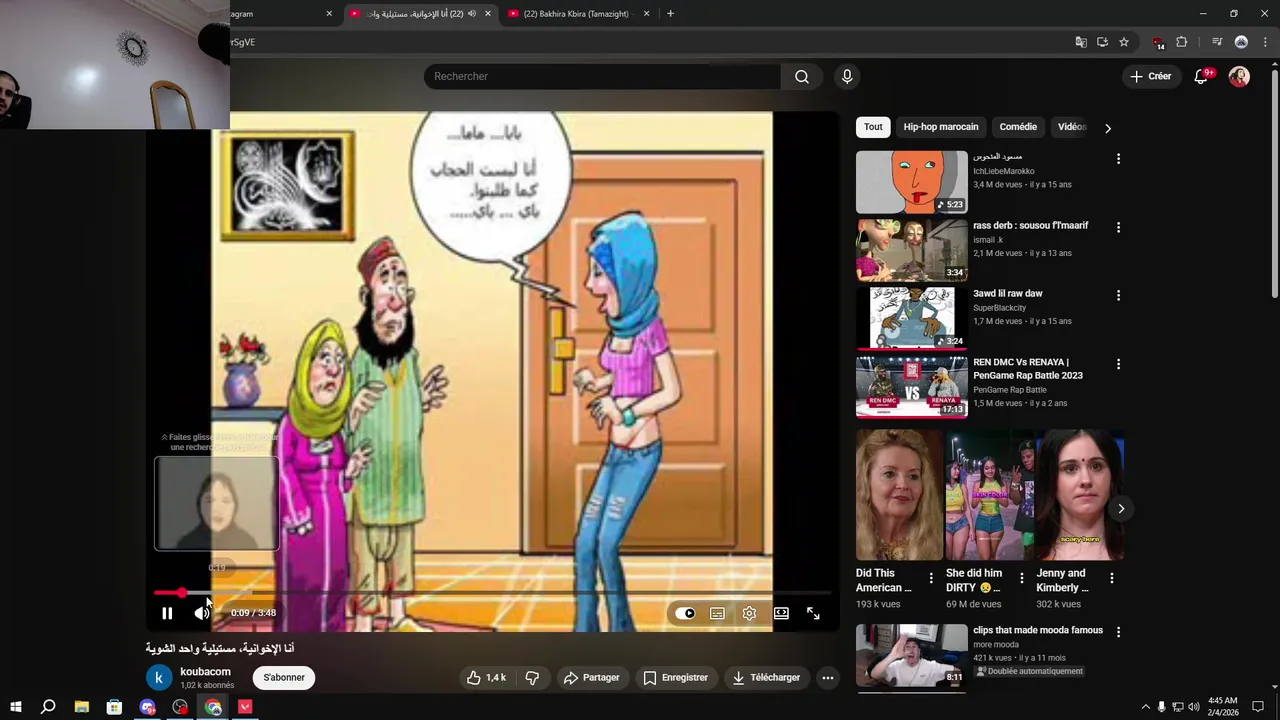Open the taskbar notification center icon
1280x720 pixels.
coord(1258,707)
